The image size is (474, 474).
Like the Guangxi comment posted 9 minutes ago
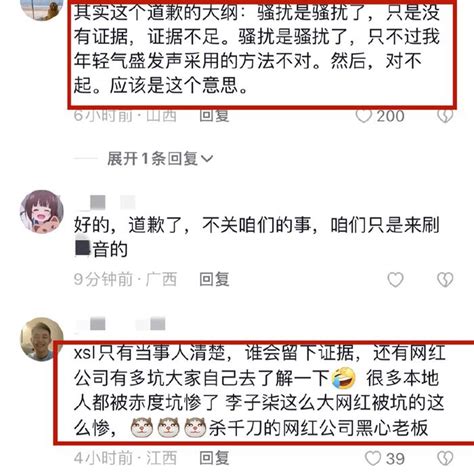point(396,279)
